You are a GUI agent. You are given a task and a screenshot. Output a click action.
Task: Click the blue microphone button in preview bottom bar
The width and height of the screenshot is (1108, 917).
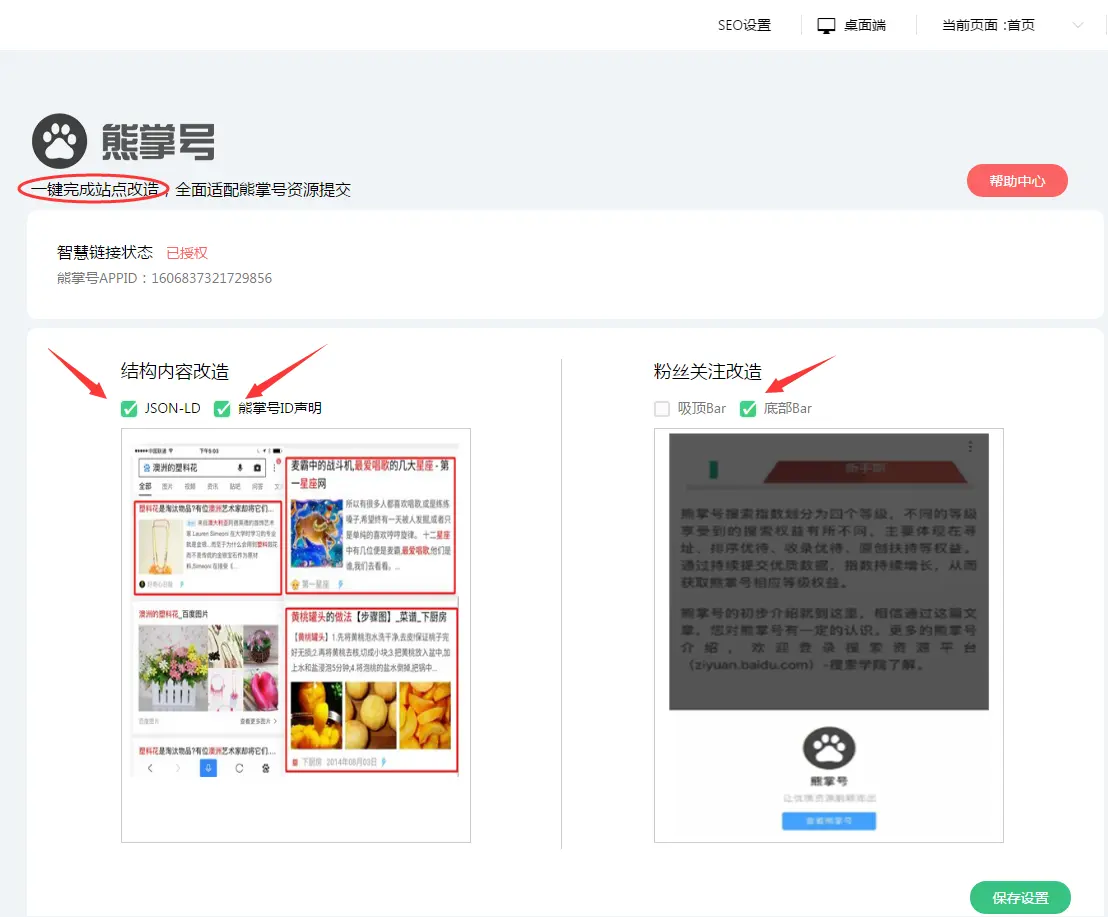pos(208,768)
